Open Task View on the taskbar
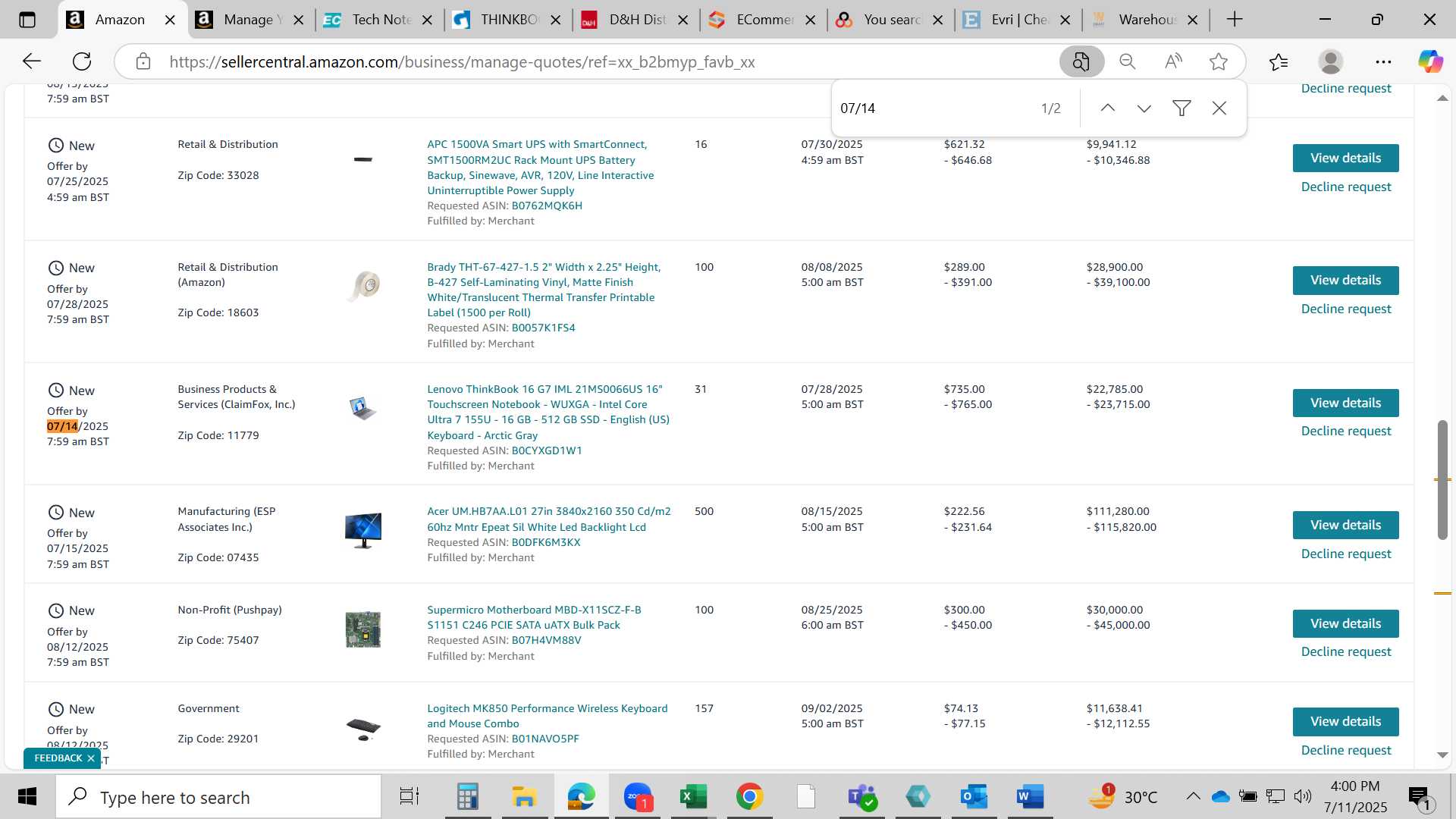The width and height of the screenshot is (1456, 819). [x=409, y=797]
